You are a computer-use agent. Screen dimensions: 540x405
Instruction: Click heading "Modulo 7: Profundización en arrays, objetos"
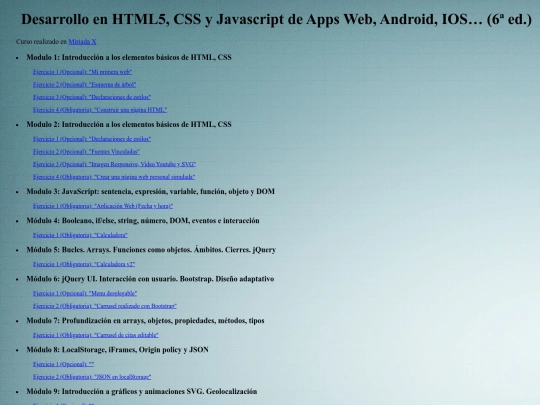pos(145,321)
